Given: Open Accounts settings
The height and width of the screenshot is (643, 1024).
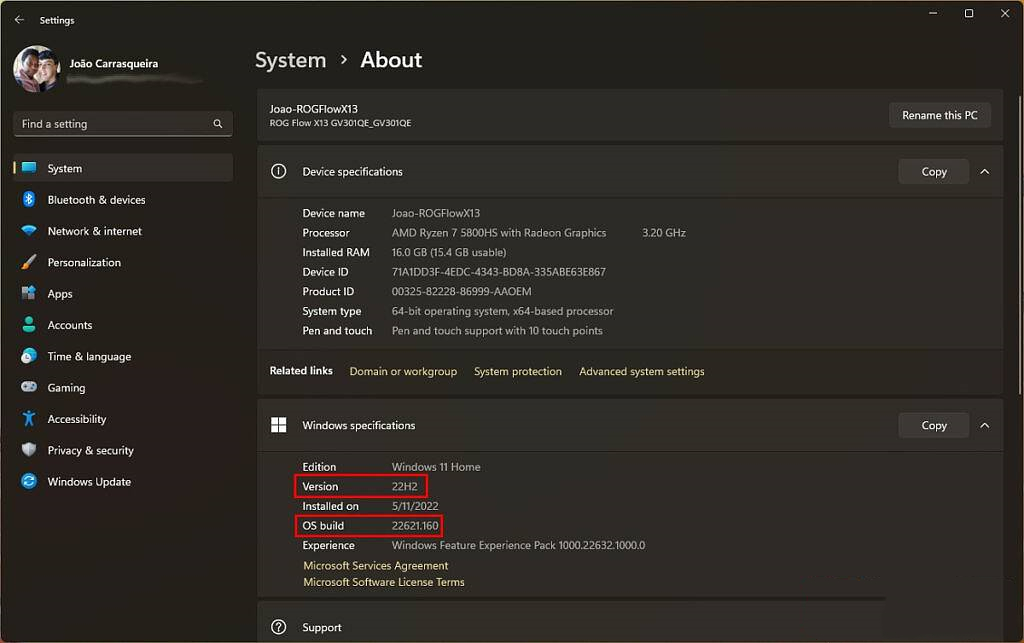Looking at the screenshot, I should pos(70,325).
